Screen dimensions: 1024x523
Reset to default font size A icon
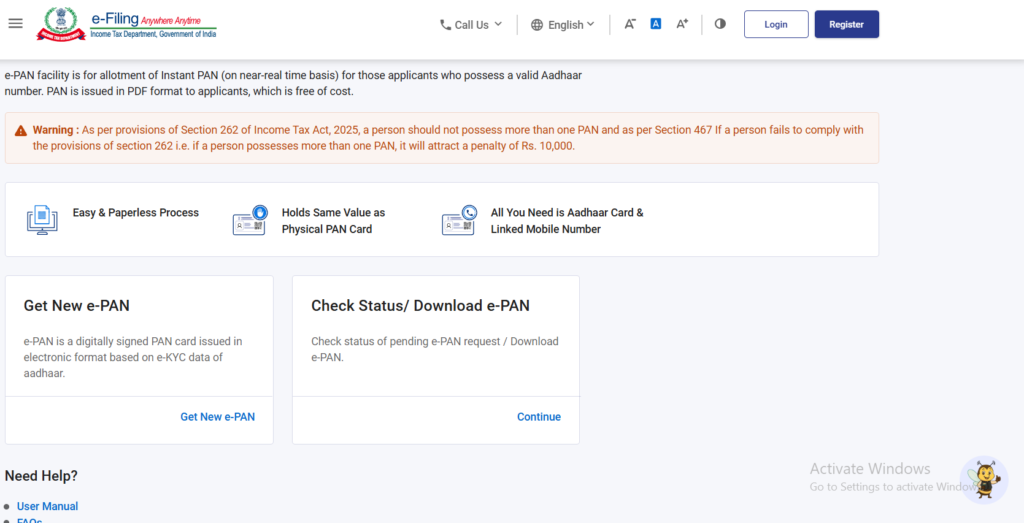[656, 24]
